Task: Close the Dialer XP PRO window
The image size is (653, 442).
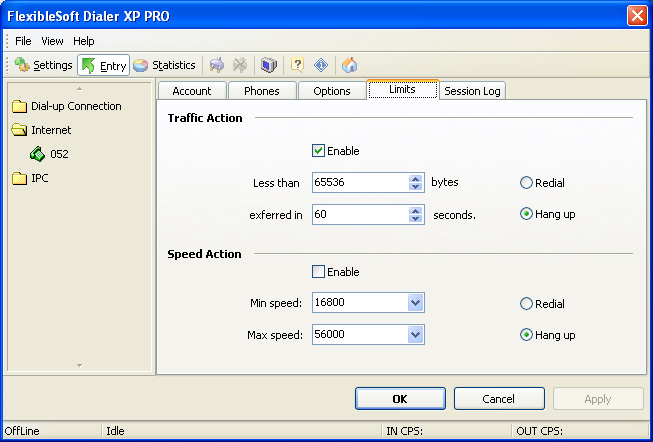Action: [x=637, y=16]
